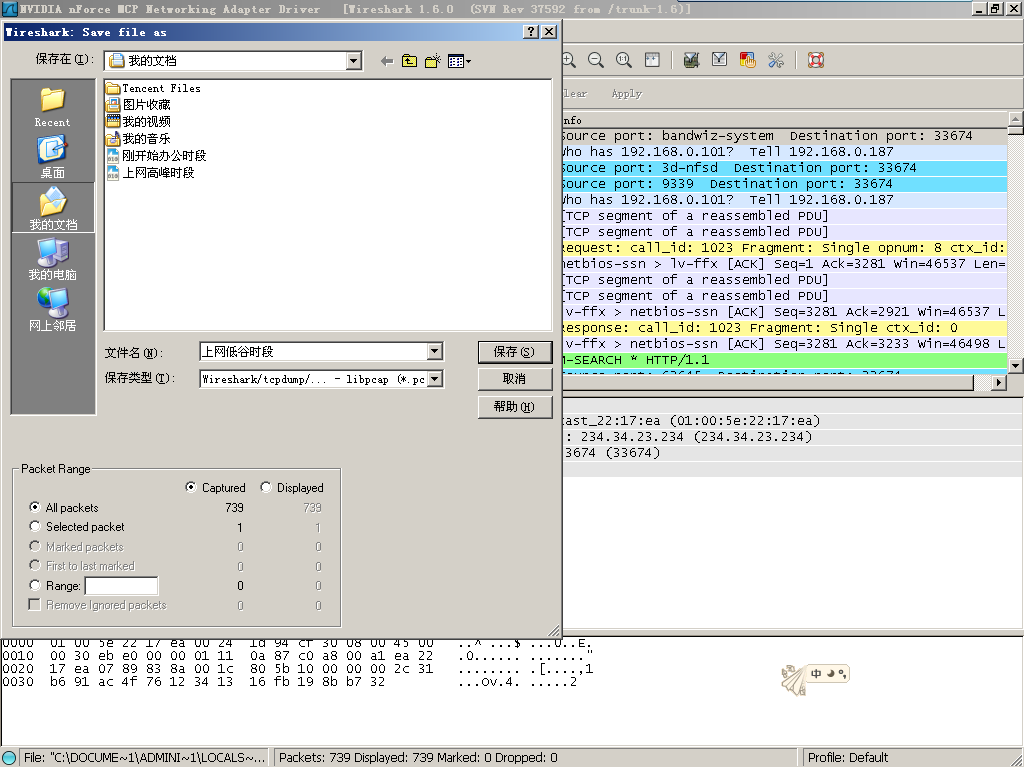Open the view menu button in dialog toolbar
The height and width of the screenshot is (768, 1024).
(x=459, y=61)
